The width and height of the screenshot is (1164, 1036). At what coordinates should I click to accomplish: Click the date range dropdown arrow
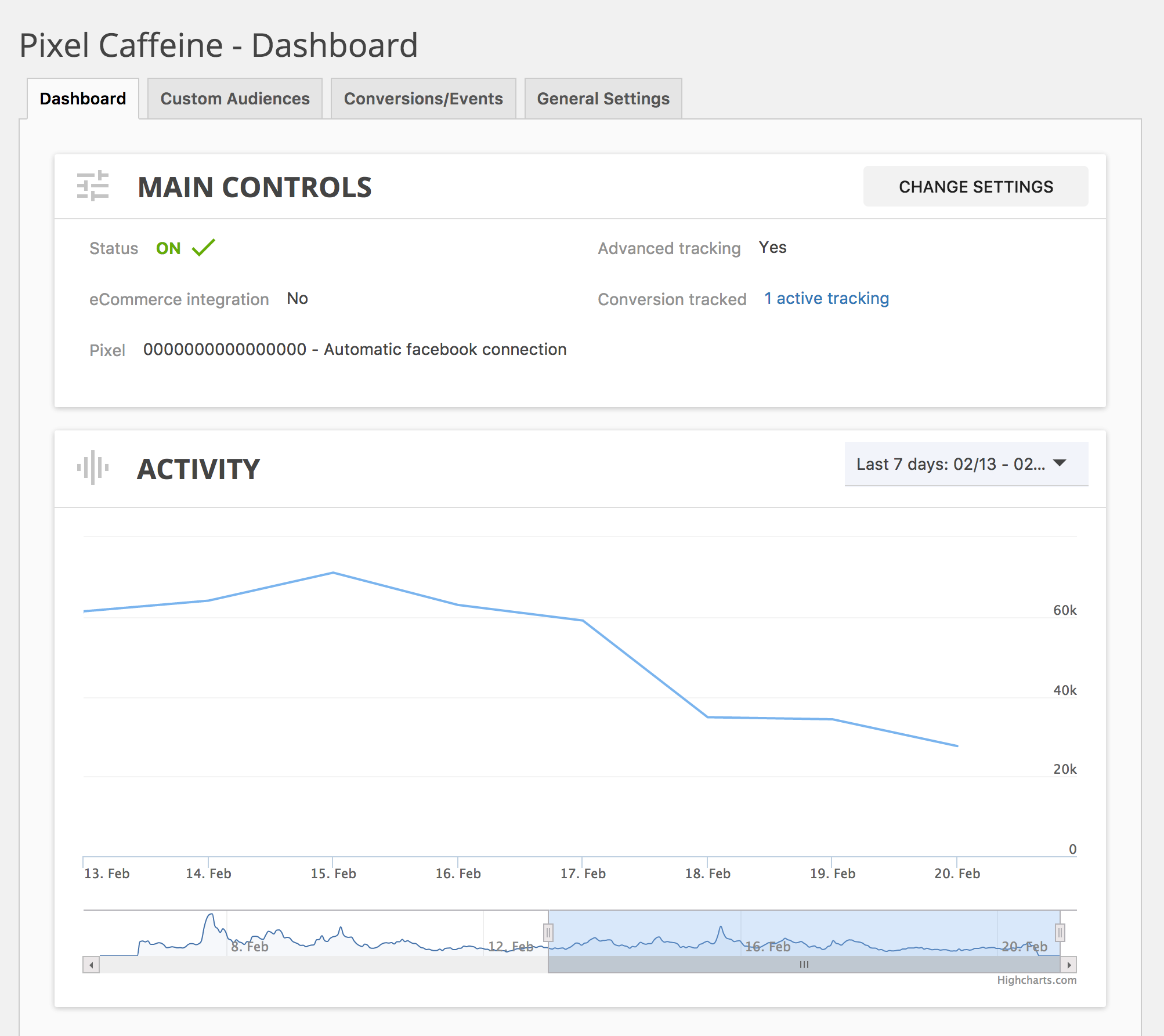tap(1060, 463)
